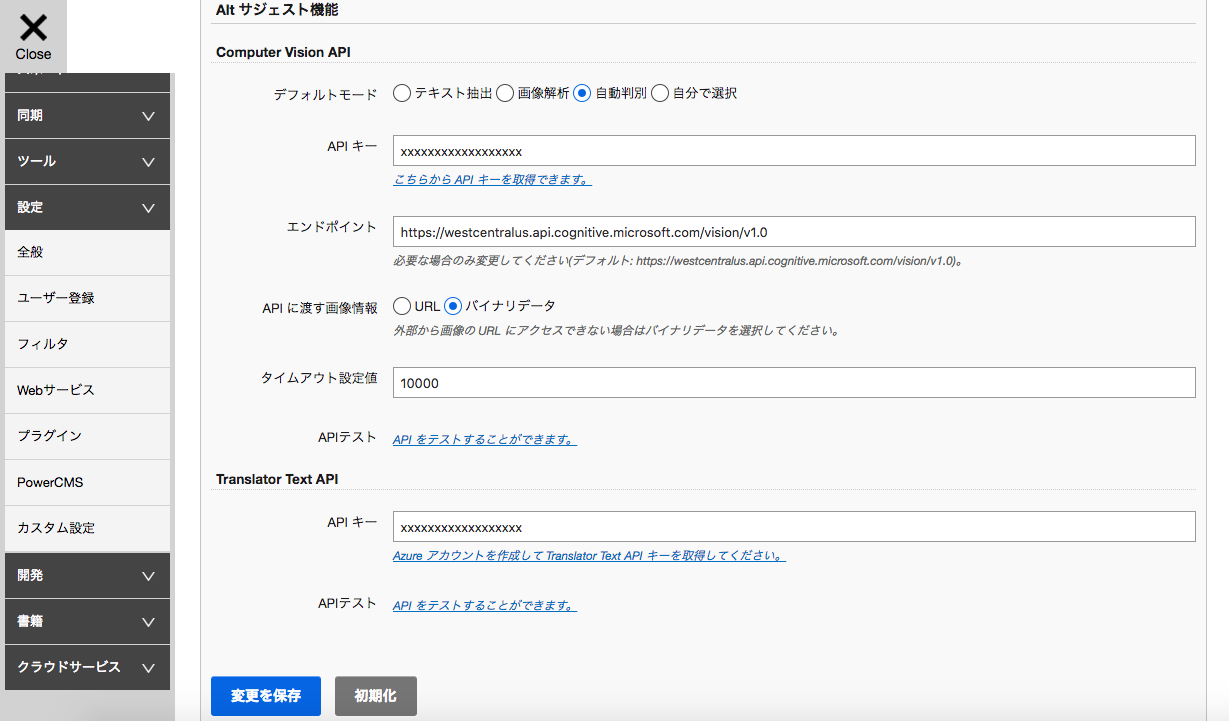This screenshot has width=1229, height=721.
Task: Expand the ツール sidebar section
Action: 87,162
